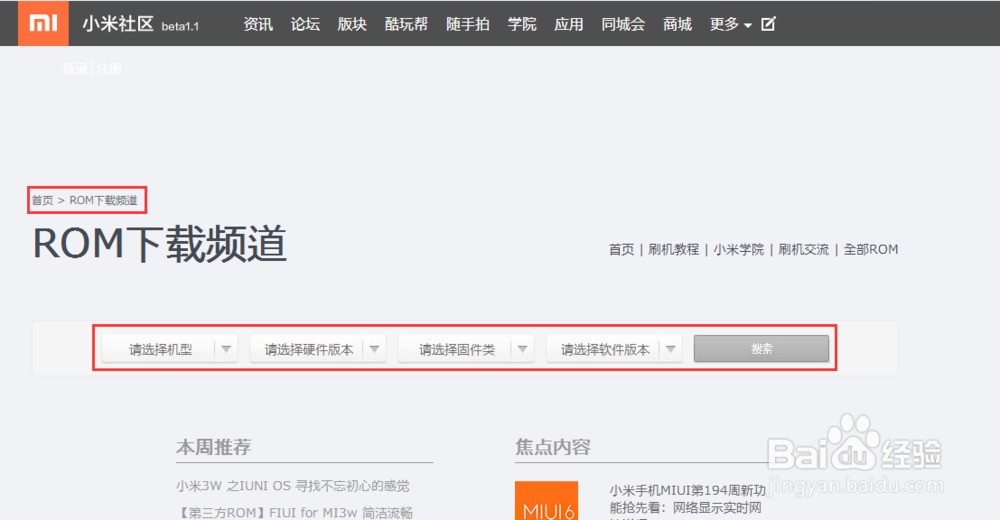Open 商城 in top navigation
Viewport: 1000px width, 520px height.
(x=677, y=24)
